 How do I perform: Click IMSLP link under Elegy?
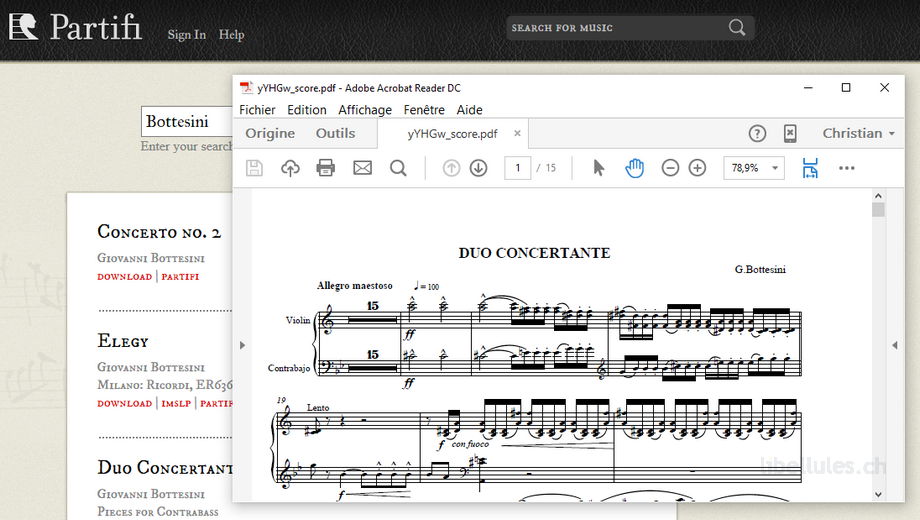pos(176,403)
